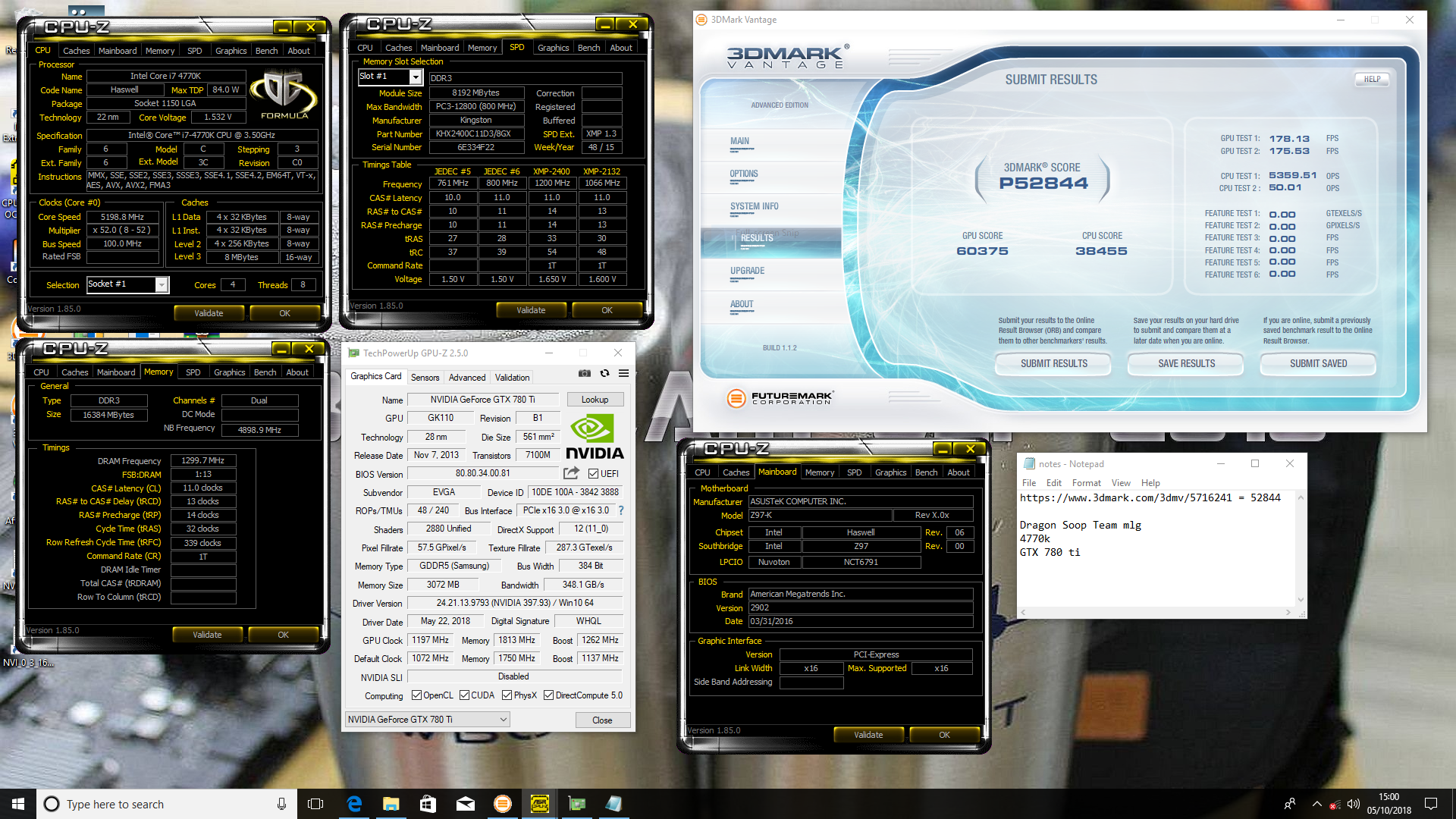Screen dimensions: 1456x819
Task: Click the GPU-Z title bar app icon
Action: coord(353,353)
